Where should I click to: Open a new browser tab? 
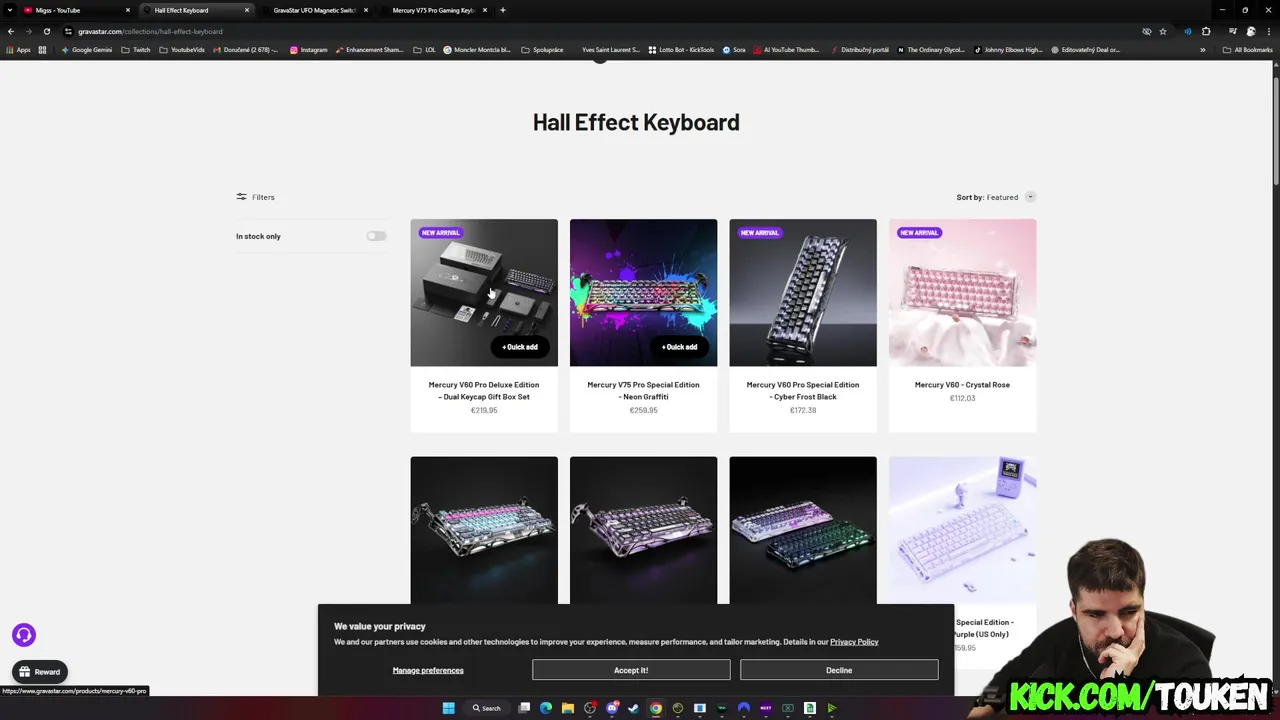coord(503,10)
